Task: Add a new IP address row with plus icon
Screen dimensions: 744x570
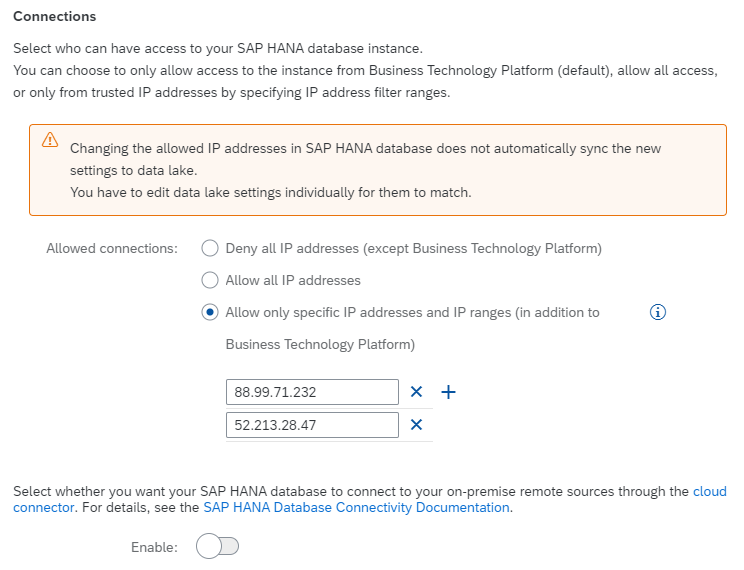Action: (x=449, y=392)
